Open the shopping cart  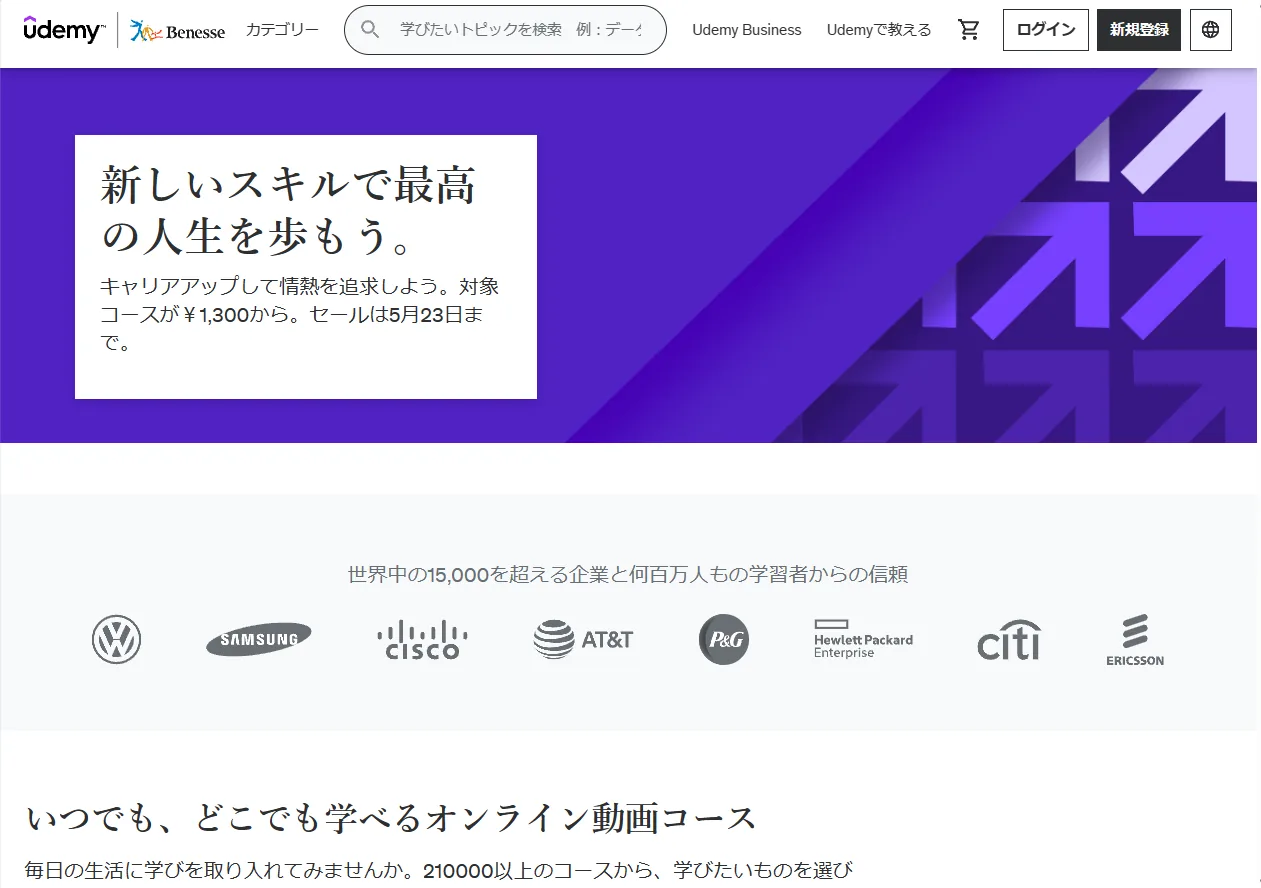969,30
